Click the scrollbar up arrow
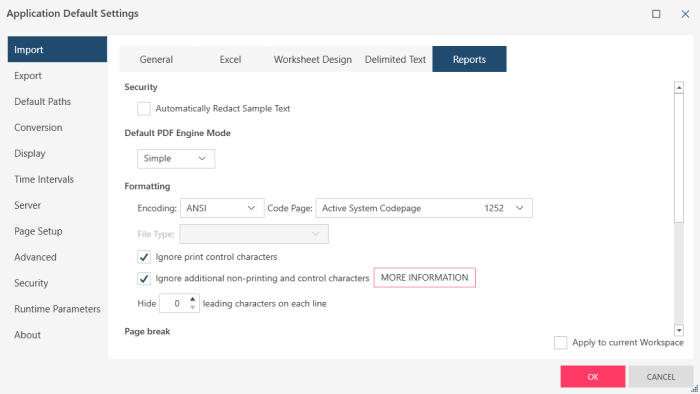 (x=679, y=87)
